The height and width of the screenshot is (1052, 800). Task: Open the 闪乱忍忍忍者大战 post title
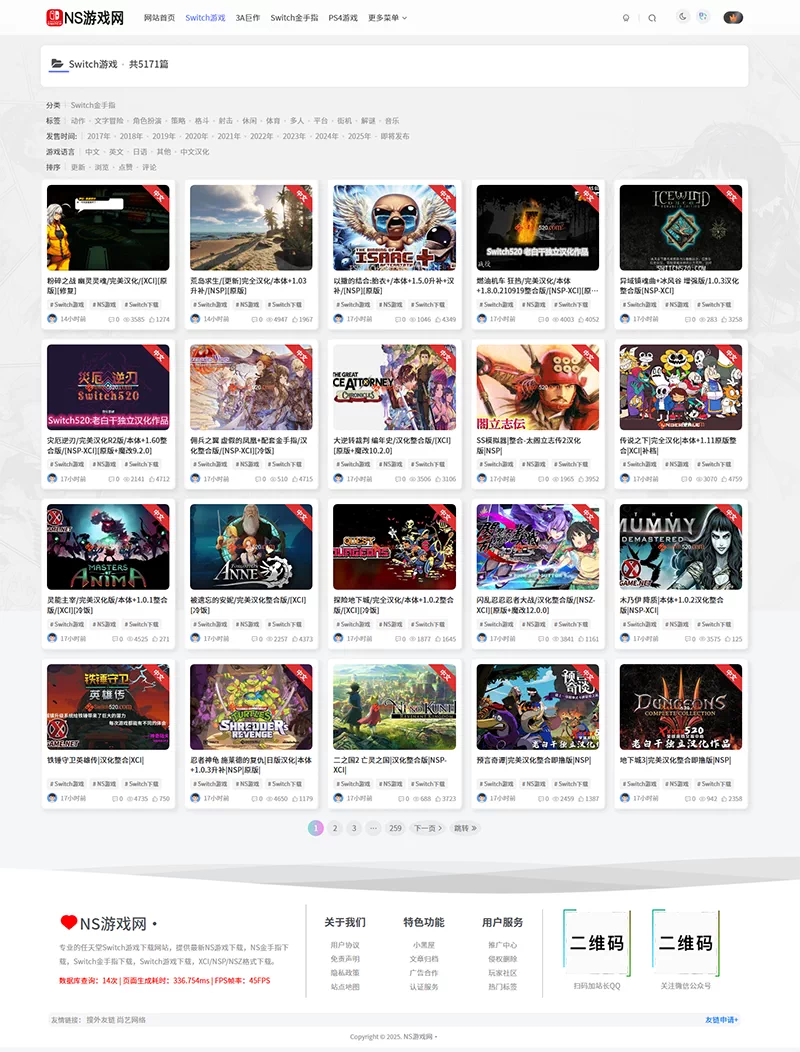[x=536, y=605]
